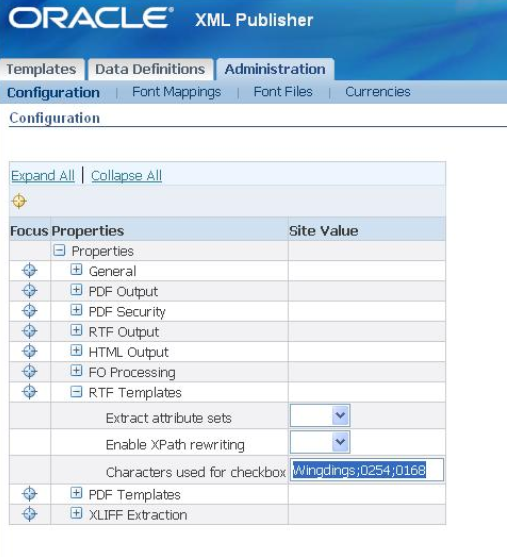The image size is (507, 557).
Task: Expand the XLIFF Extraction node
Action: pos(76,513)
